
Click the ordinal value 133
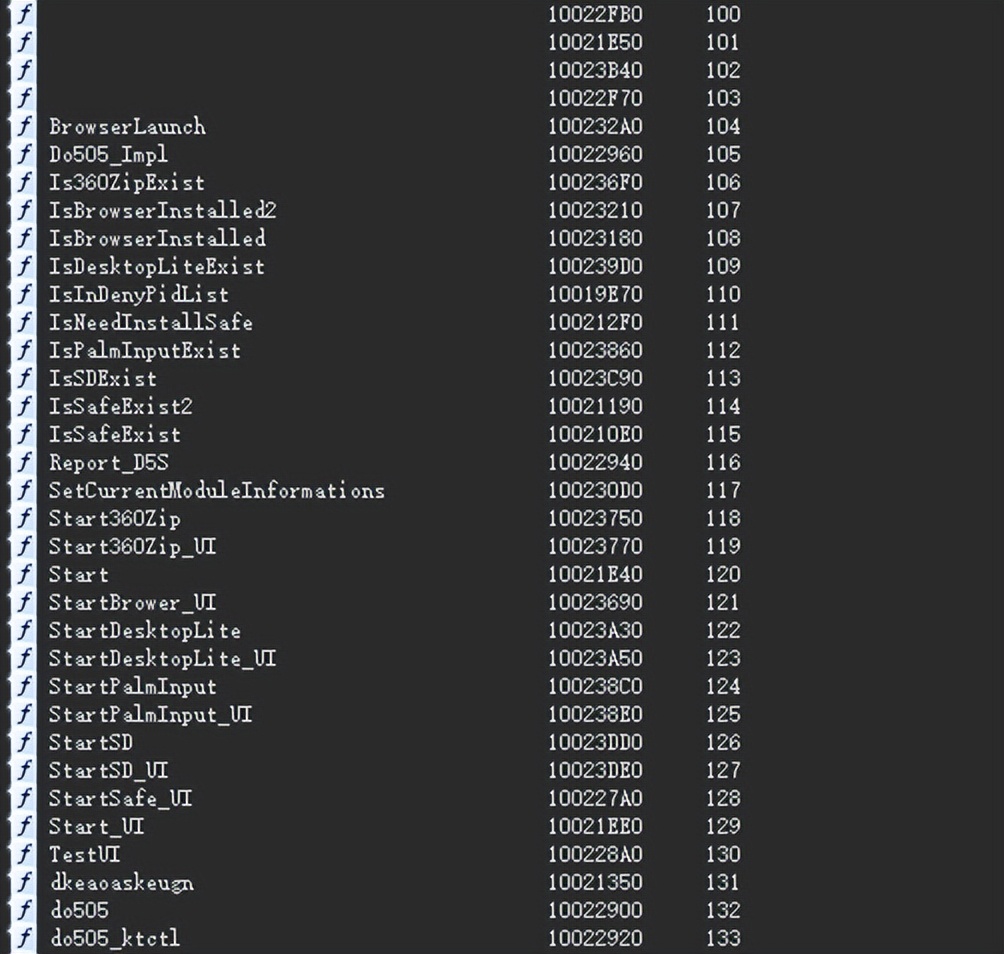tap(723, 939)
